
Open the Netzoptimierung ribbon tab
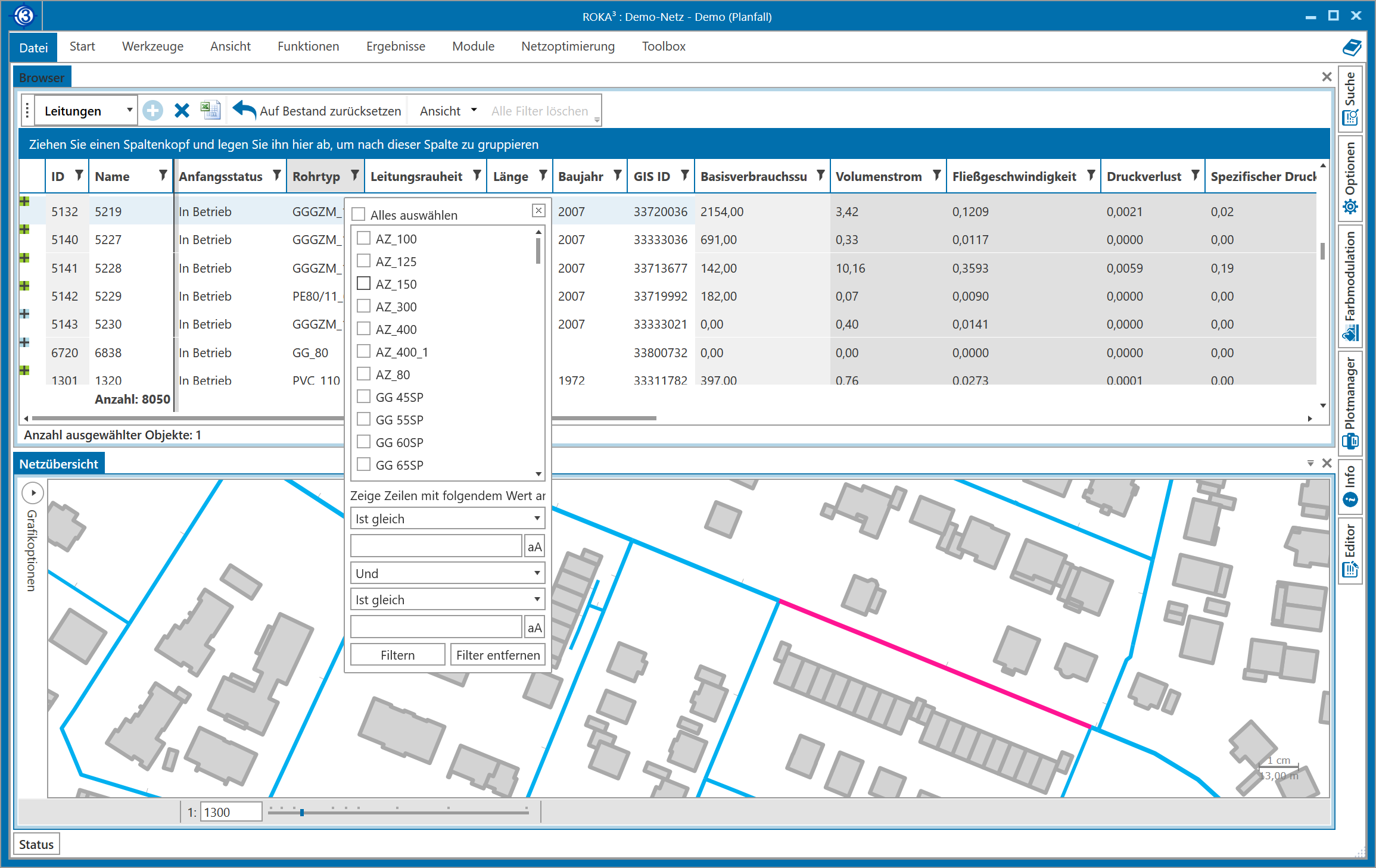568,46
